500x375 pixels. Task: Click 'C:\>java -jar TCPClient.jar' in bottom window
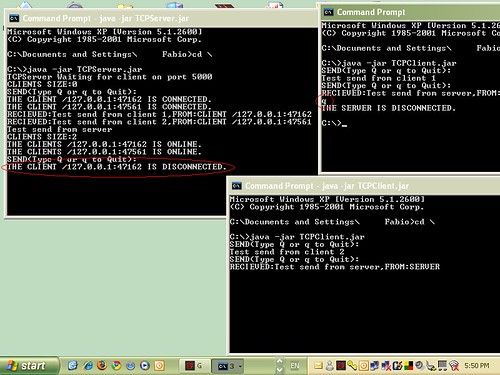pyautogui.click(x=297, y=237)
